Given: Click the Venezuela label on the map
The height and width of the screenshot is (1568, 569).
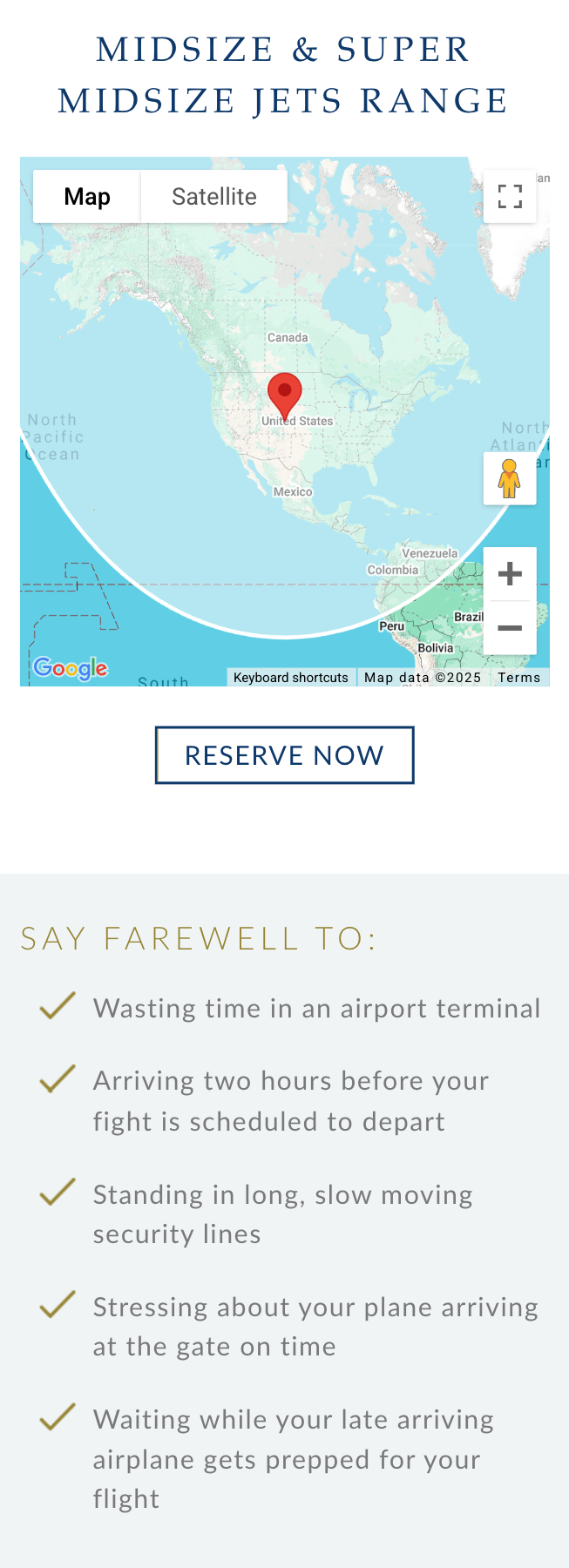Looking at the screenshot, I should click(430, 554).
